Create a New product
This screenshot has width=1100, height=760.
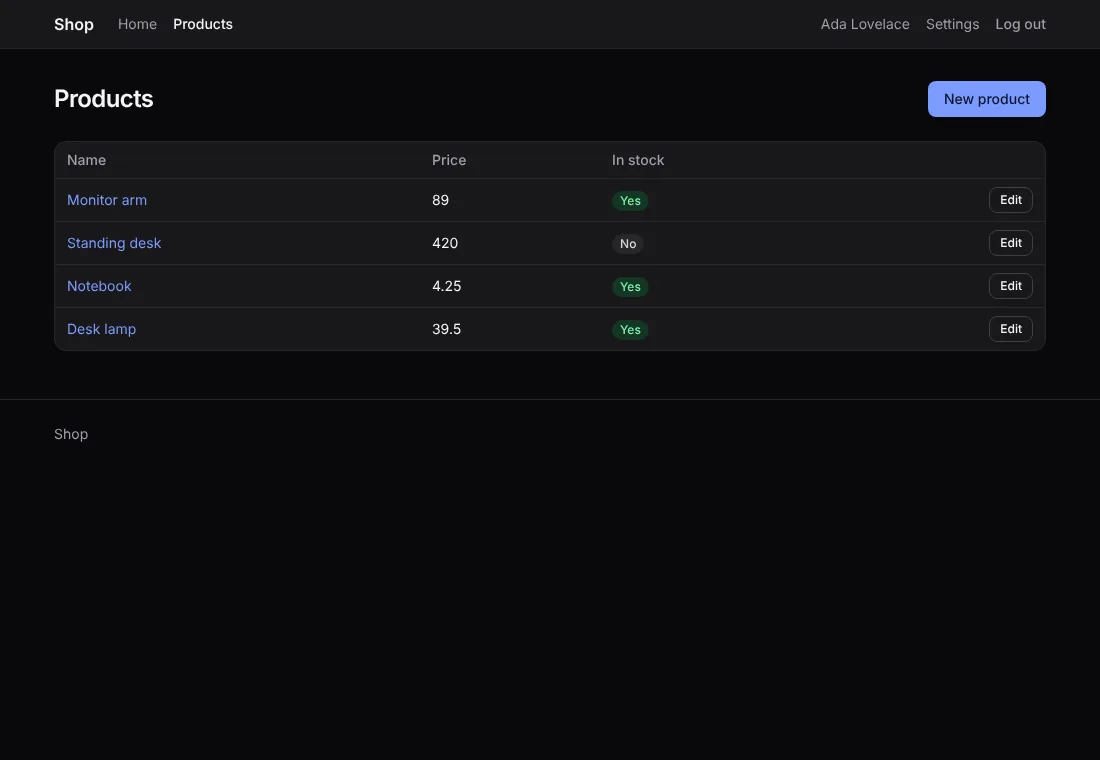pos(986,99)
